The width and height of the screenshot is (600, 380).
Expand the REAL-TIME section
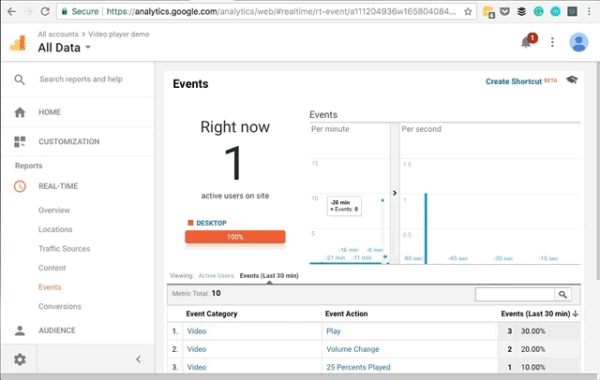pyautogui.click(x=58, y=186)
